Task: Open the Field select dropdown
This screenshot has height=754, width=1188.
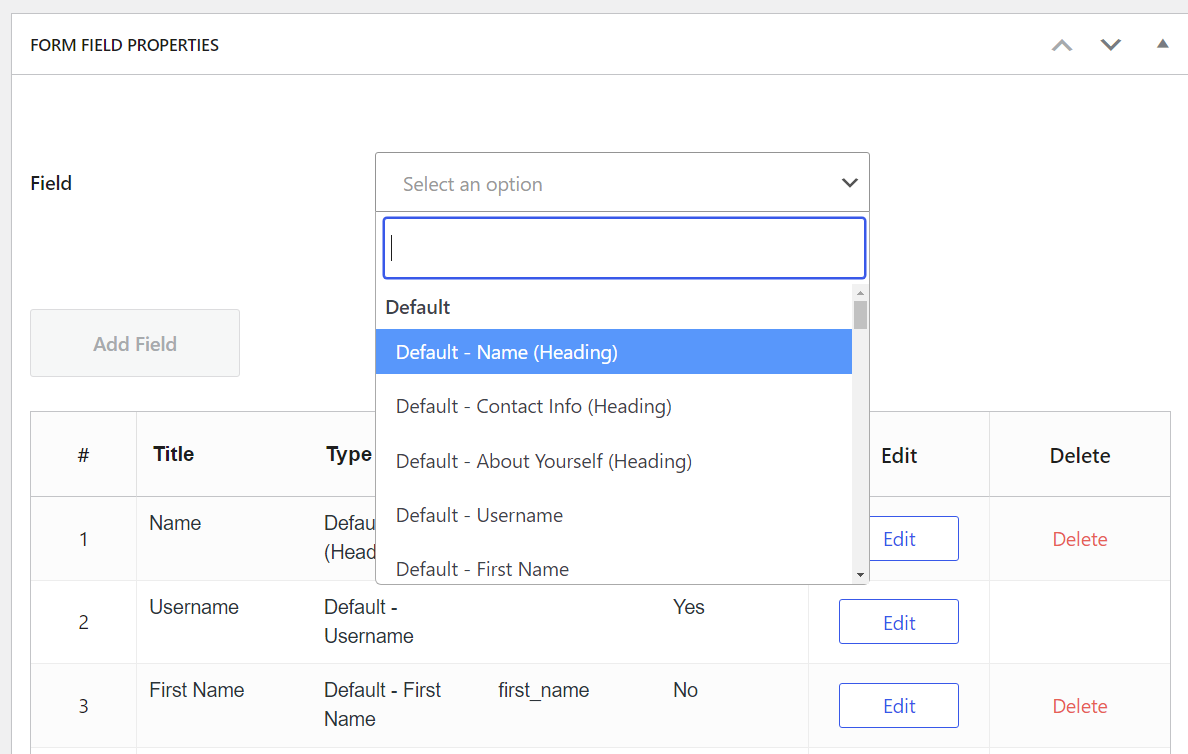Action: click(x=622, y=183)
